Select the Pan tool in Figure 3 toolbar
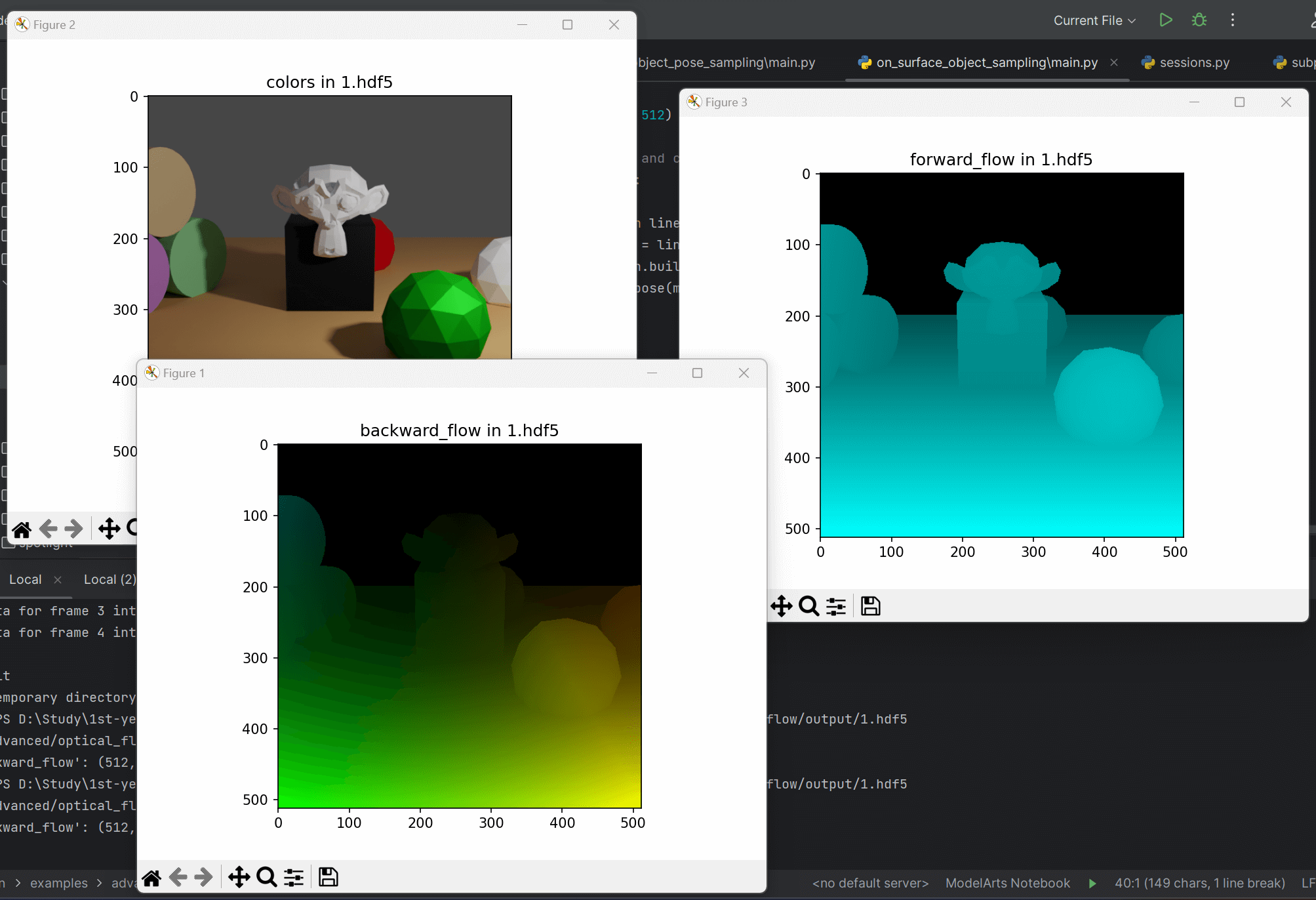 [x=782, y=606]
